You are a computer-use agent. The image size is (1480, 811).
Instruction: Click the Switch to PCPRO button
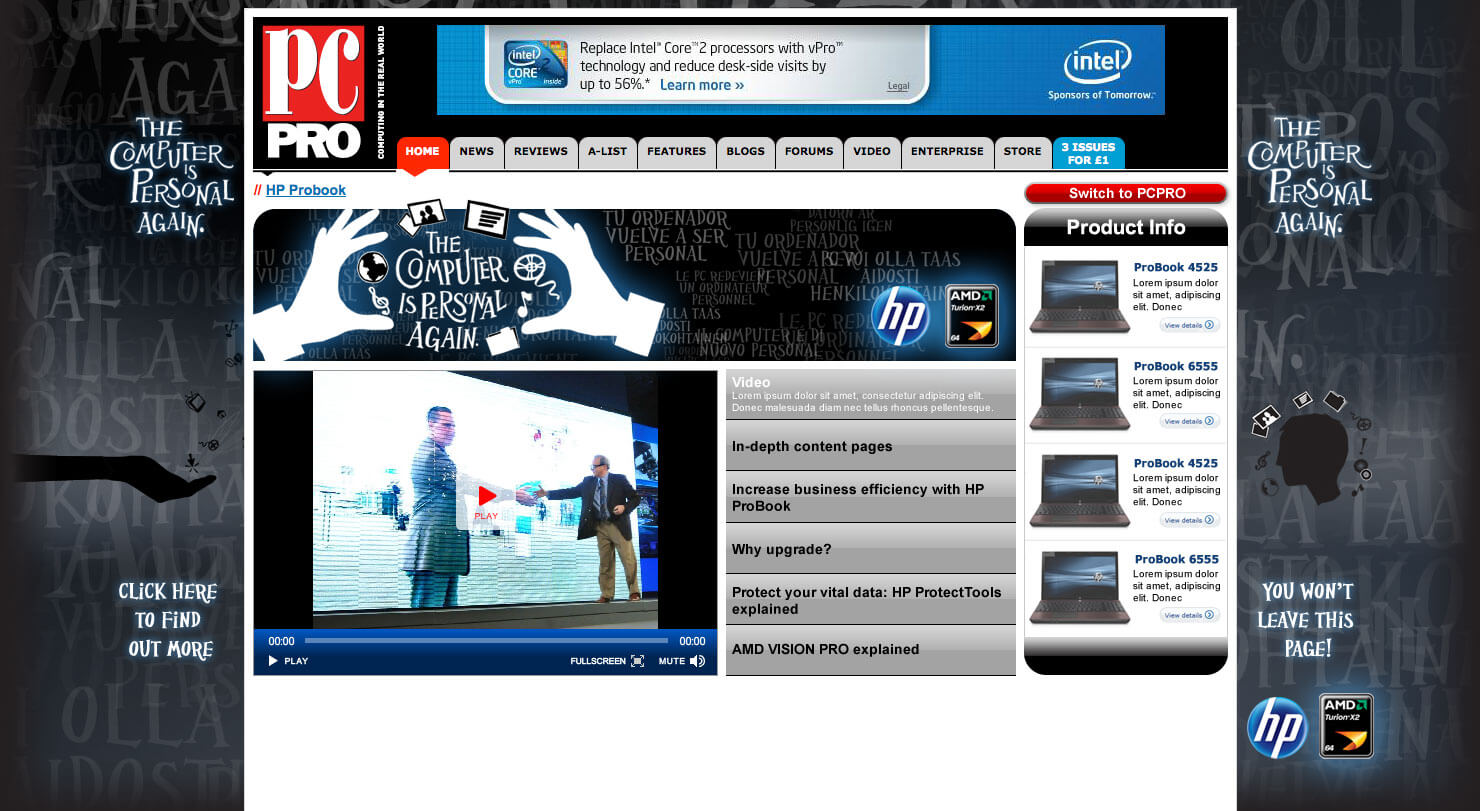click(x=1125, y=194)
